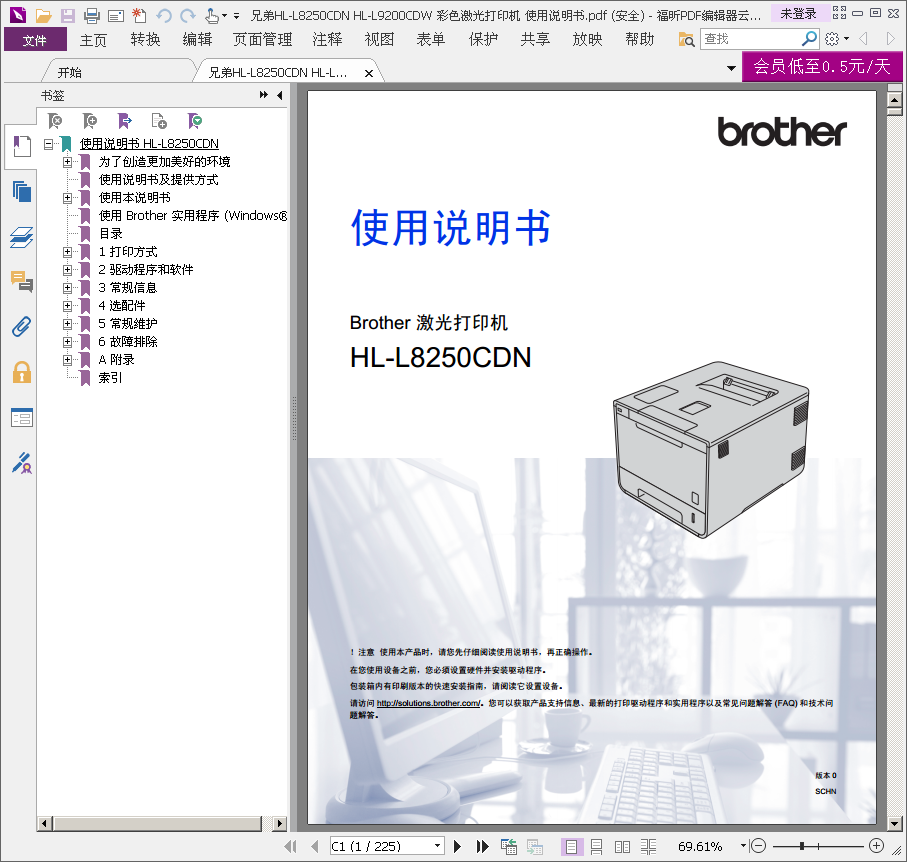Click the delete bookmark icon

pyautogui.click(x=54, y=121)
